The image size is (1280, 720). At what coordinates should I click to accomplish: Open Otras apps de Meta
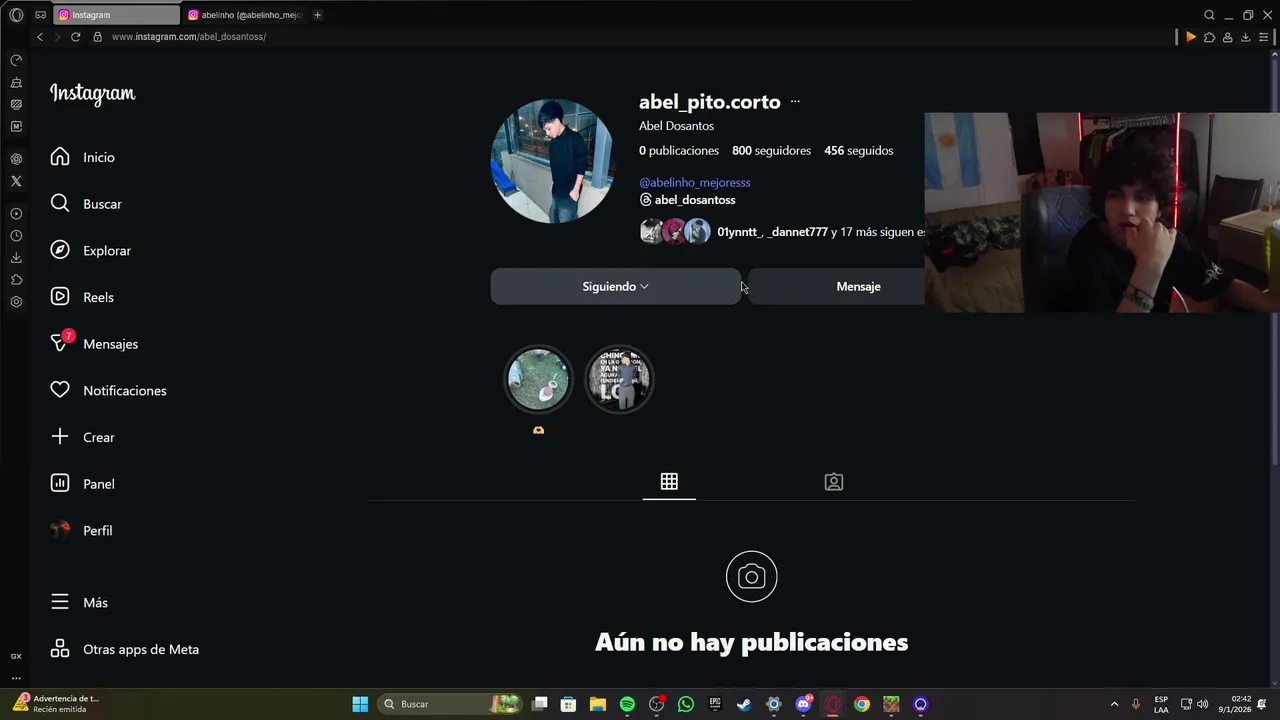[x=125, y=649]
